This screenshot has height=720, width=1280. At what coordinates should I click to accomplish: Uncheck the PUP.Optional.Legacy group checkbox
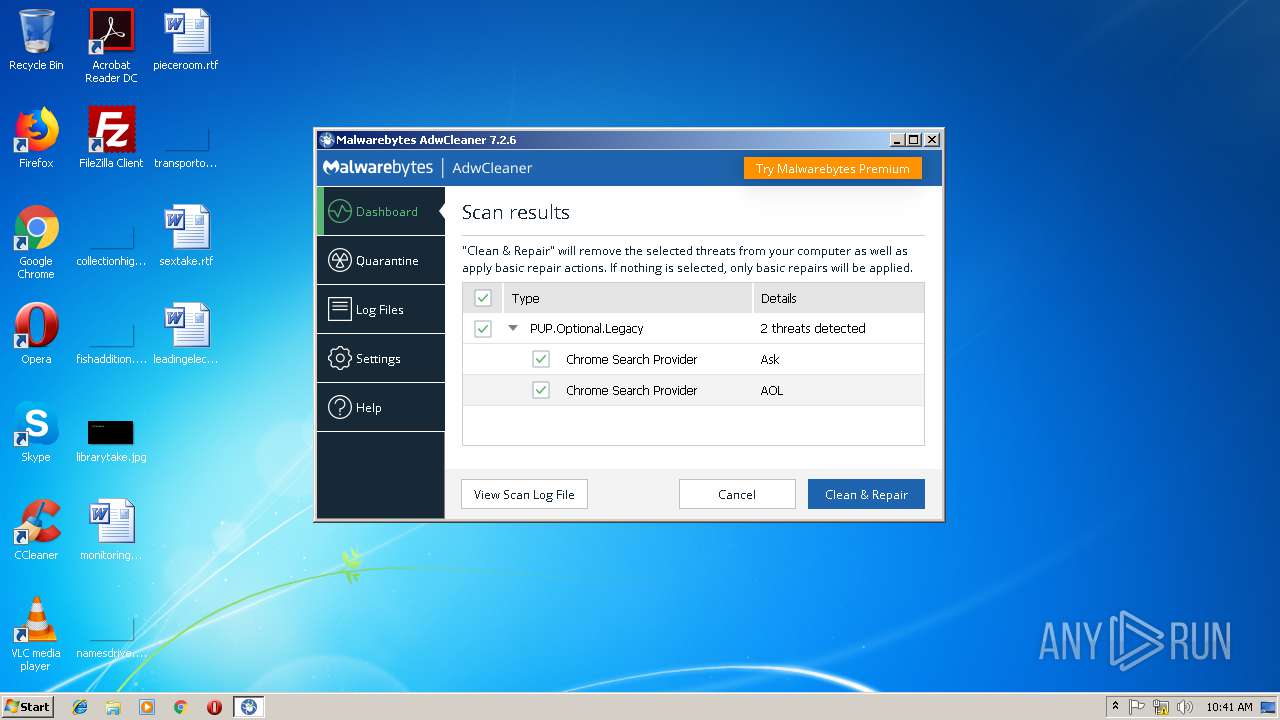483,328
